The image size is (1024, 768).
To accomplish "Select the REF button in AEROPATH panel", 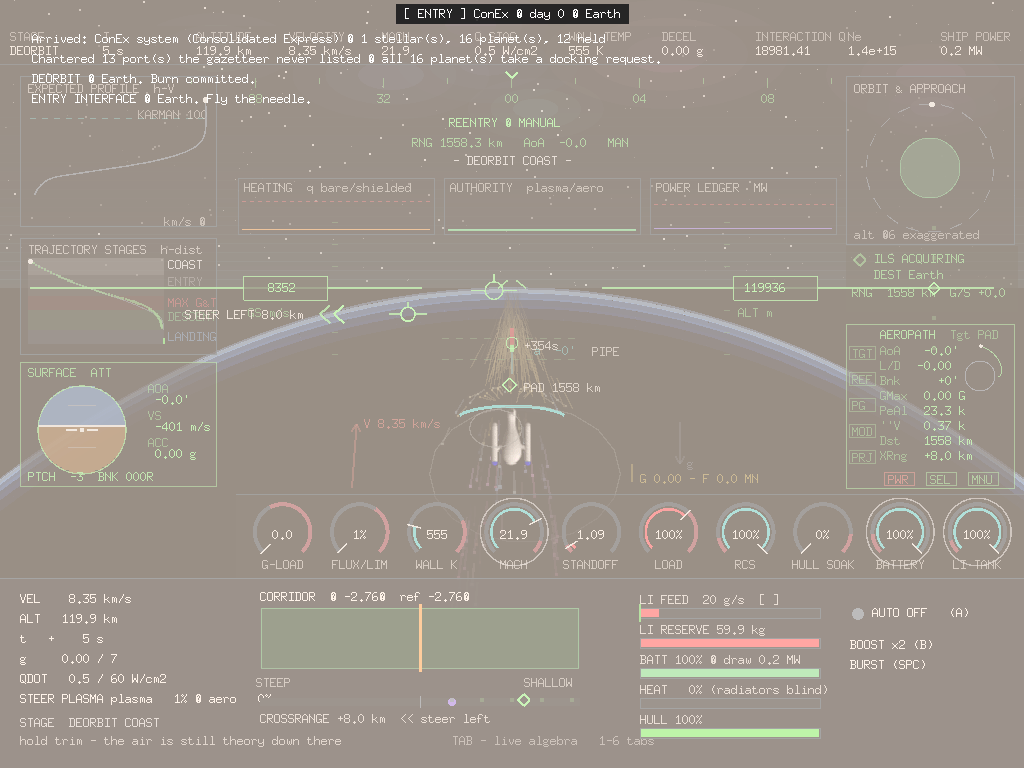I will coord(862,379).
